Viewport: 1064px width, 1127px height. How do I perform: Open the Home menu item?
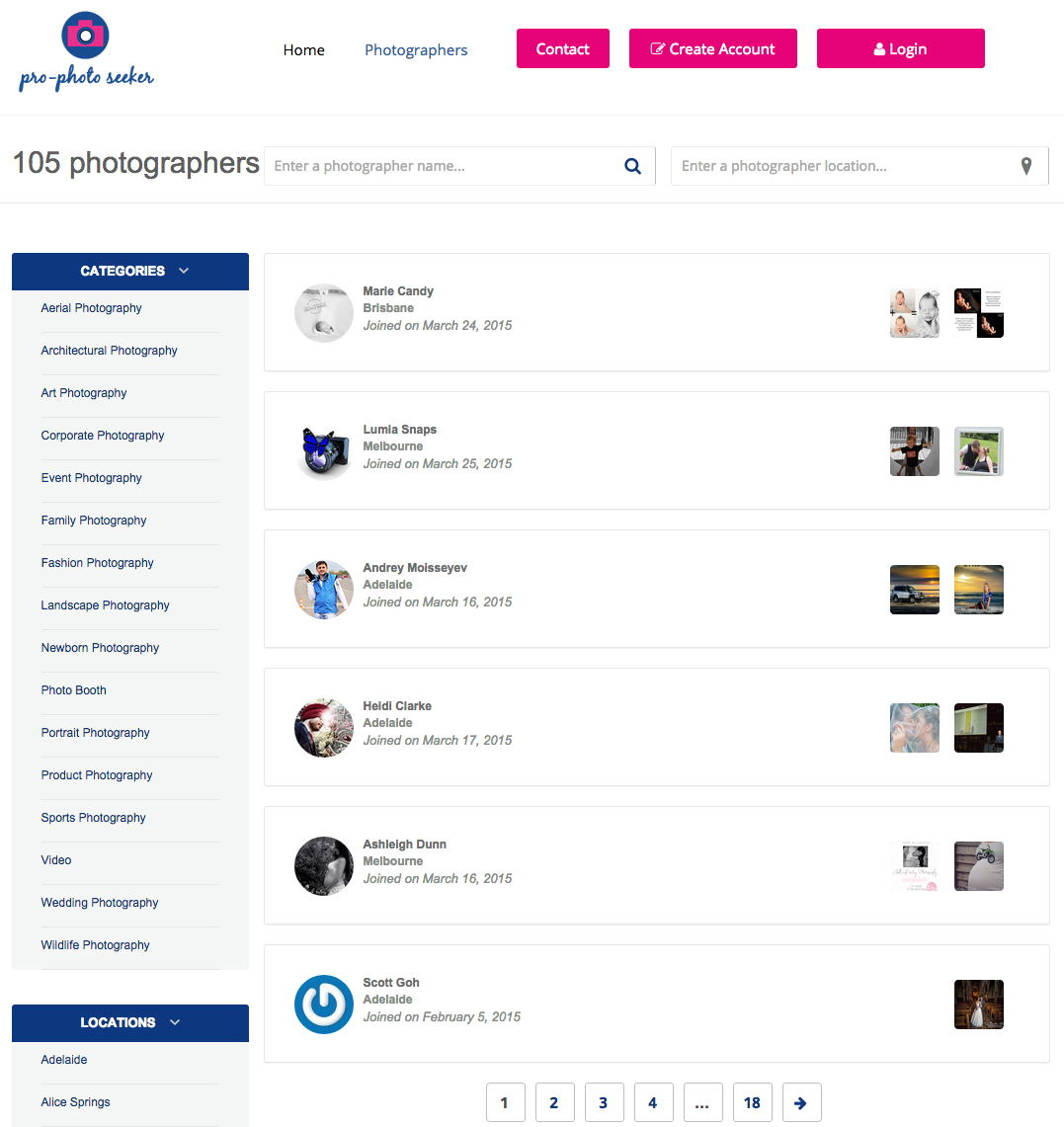point(304,49)
